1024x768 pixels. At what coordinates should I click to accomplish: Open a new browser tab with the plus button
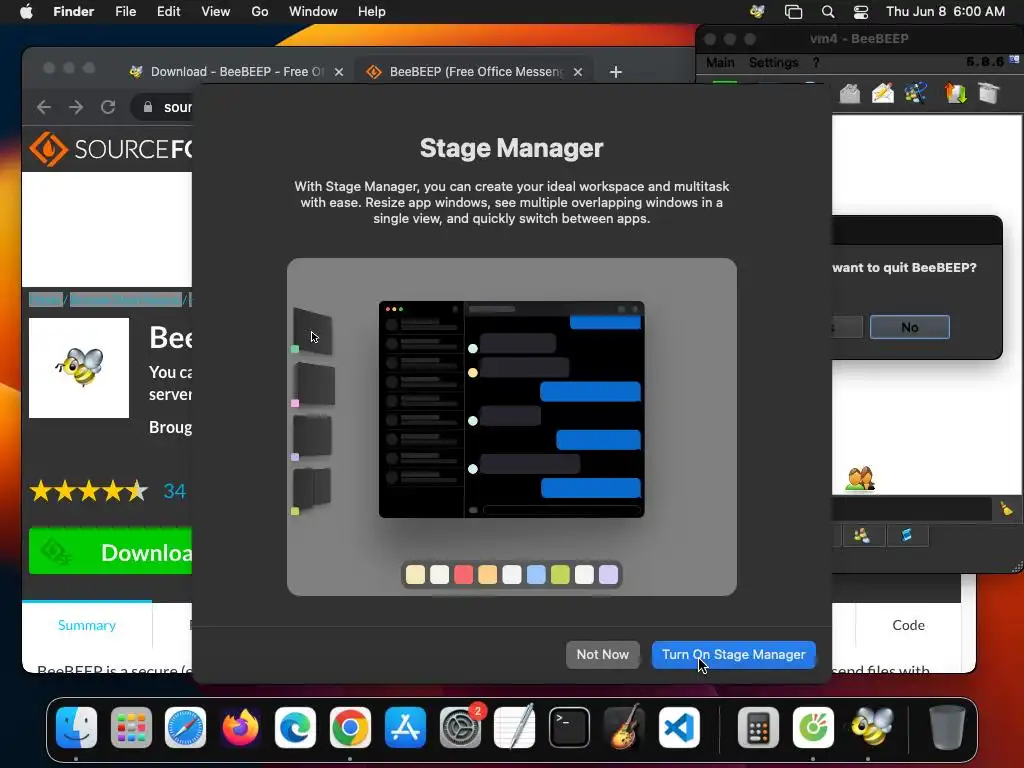(615, 72)
